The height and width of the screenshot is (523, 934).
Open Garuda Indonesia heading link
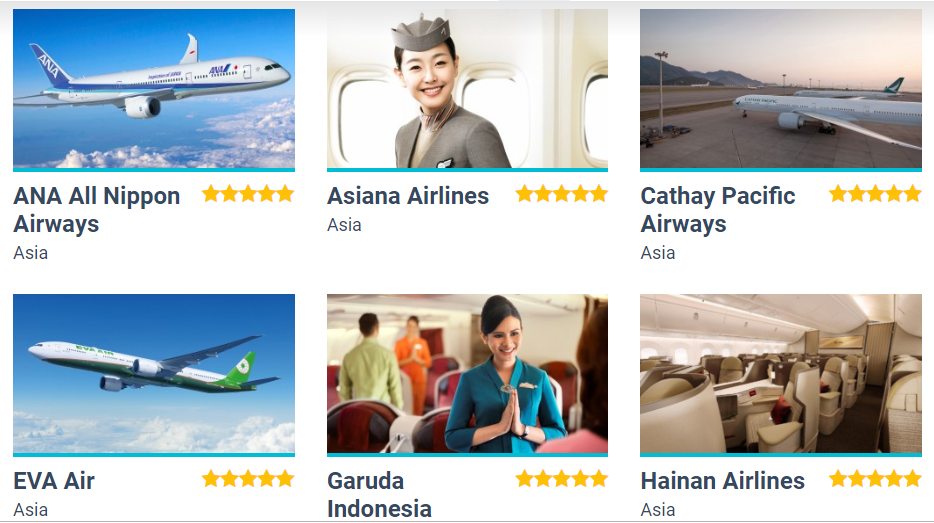(x=379, y=495)
